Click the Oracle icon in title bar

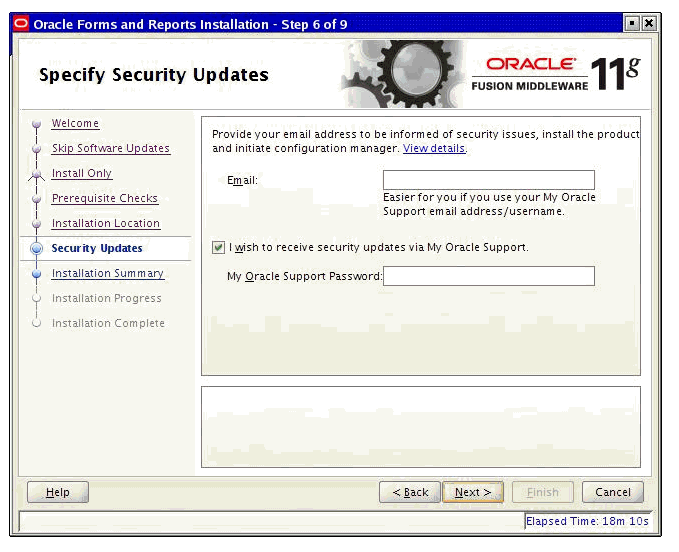click(21, 24)
